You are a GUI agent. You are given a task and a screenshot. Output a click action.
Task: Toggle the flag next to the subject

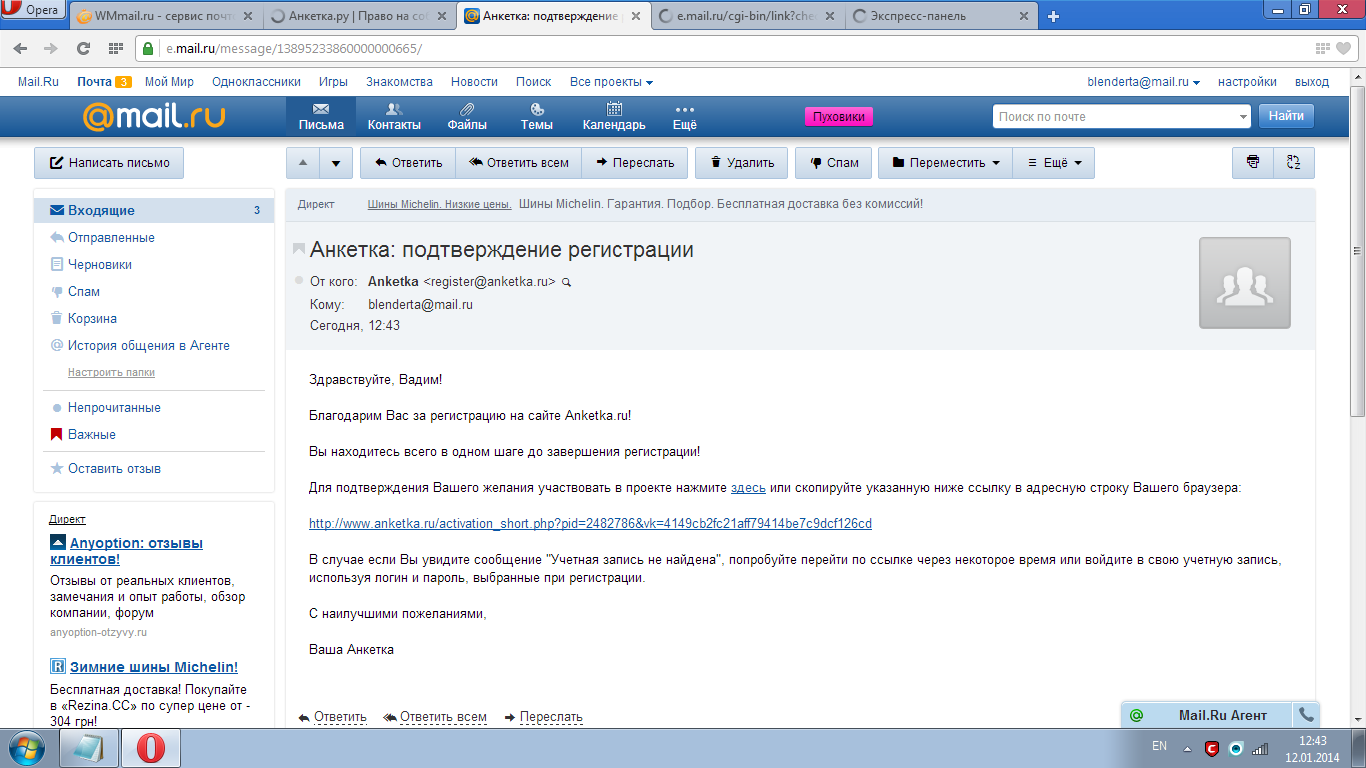(299, 249)
